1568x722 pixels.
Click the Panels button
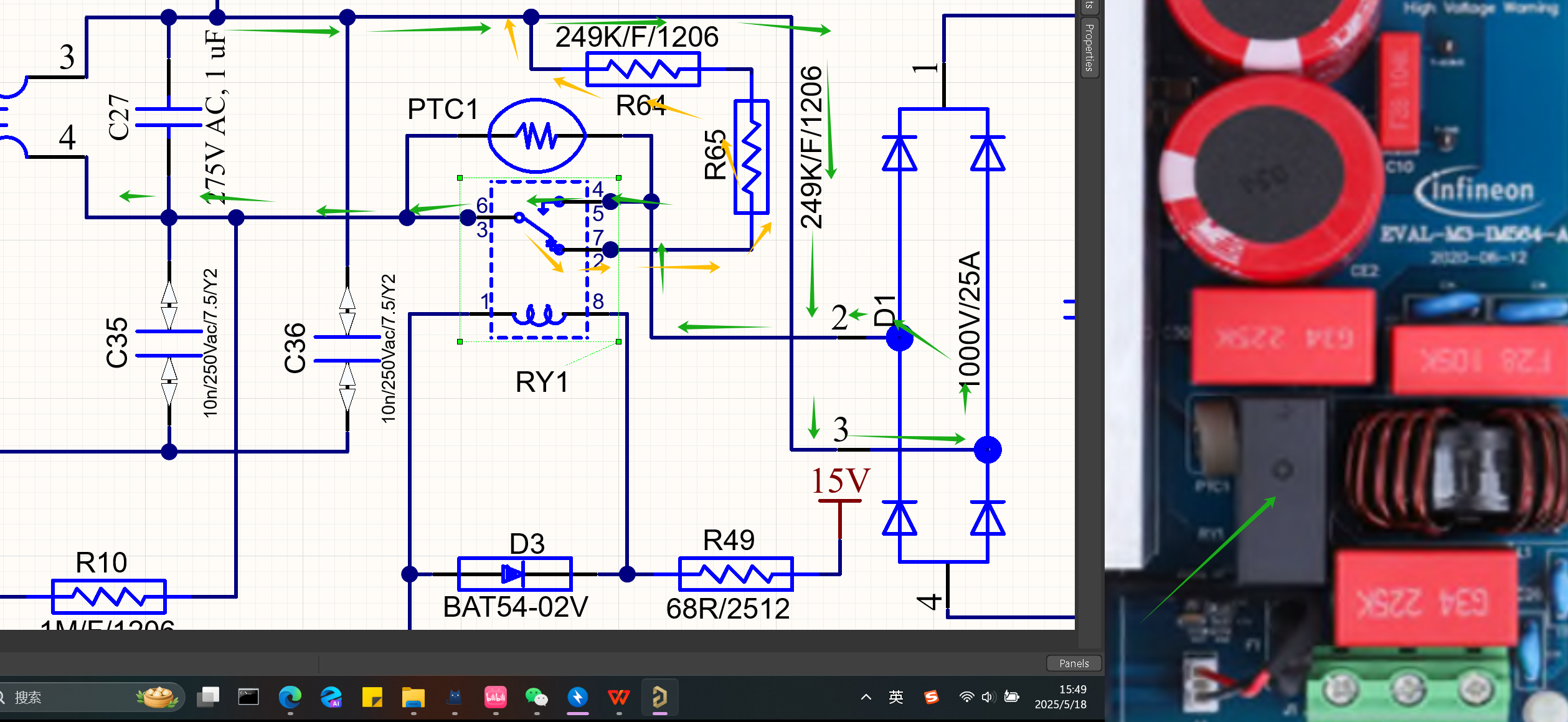1074,663
